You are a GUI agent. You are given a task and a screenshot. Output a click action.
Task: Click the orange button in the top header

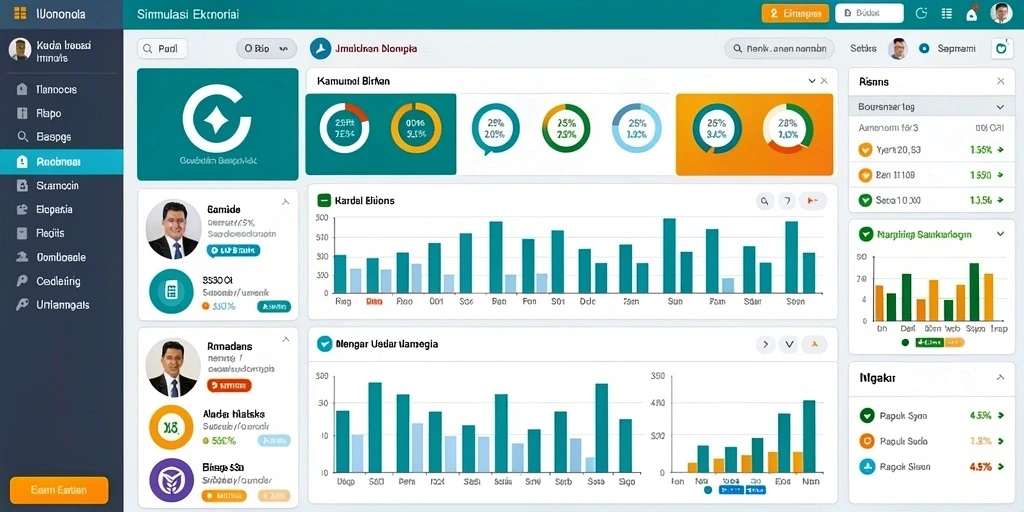(795, 13)
